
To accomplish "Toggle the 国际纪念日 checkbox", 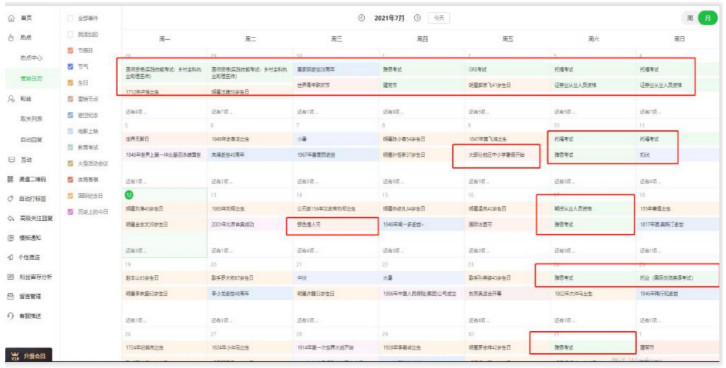I will click(70, 196).
